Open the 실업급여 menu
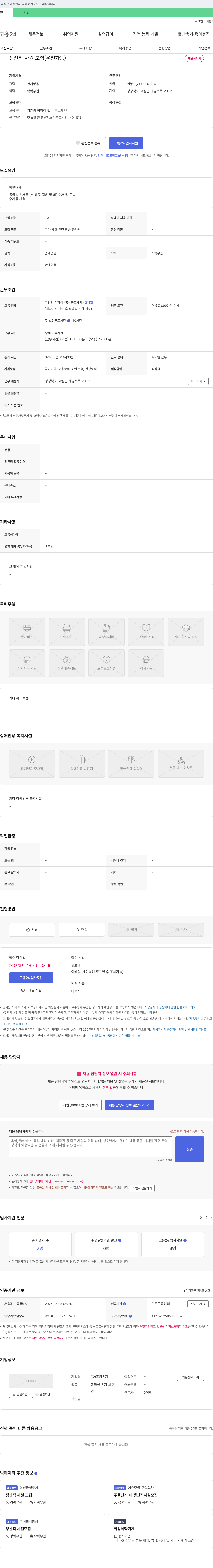The image size is (213, 1568). (106, 34)
